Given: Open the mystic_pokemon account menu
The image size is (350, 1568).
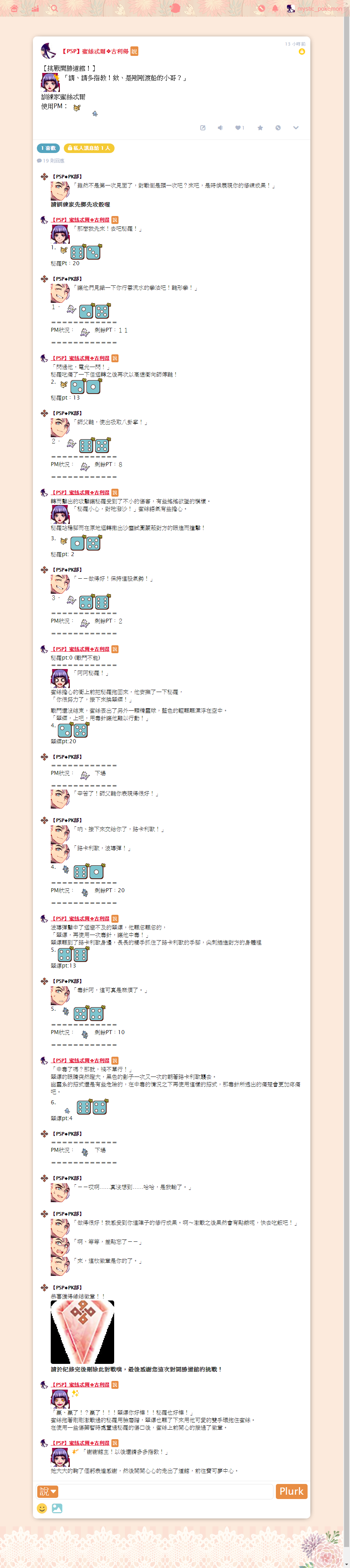Looking at the screenshot, I should (315, 9).
